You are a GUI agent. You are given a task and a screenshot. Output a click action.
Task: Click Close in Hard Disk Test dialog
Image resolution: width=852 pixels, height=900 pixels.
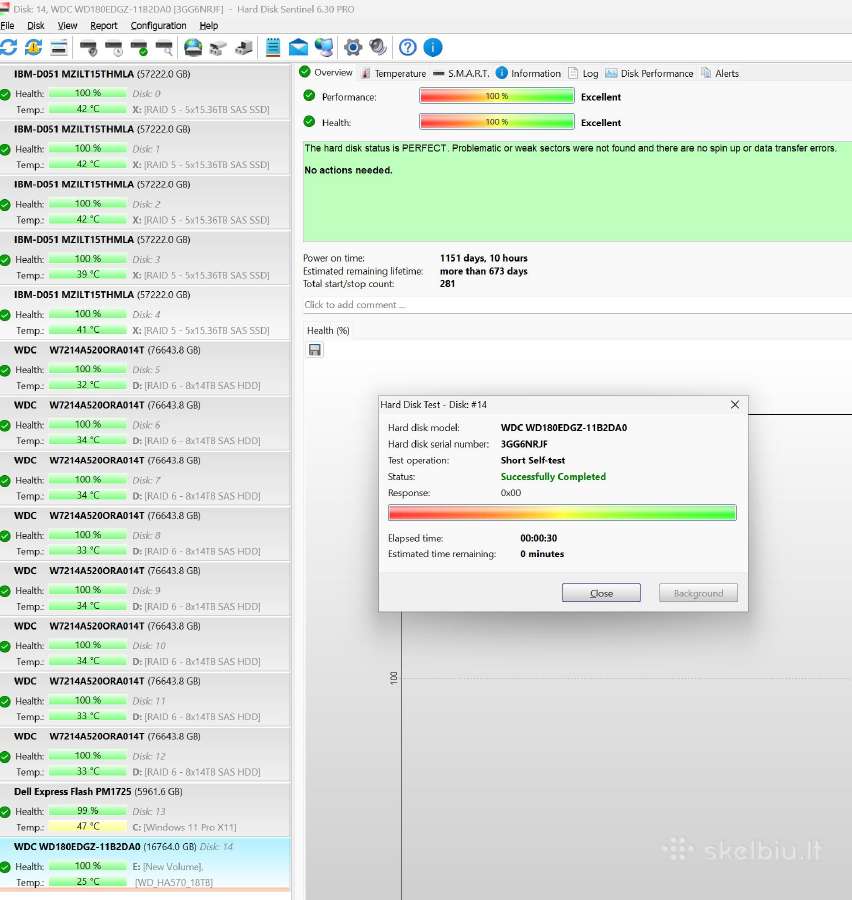[601, 593]
